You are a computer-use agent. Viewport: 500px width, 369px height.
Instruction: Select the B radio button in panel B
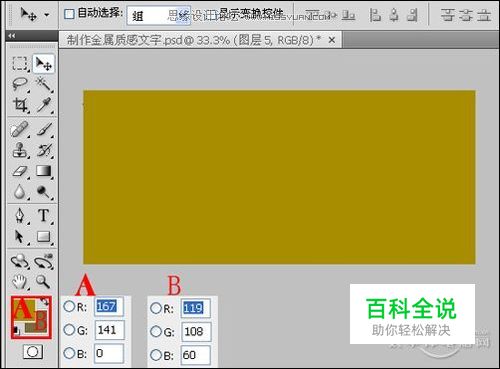click(x=156, y=355)
